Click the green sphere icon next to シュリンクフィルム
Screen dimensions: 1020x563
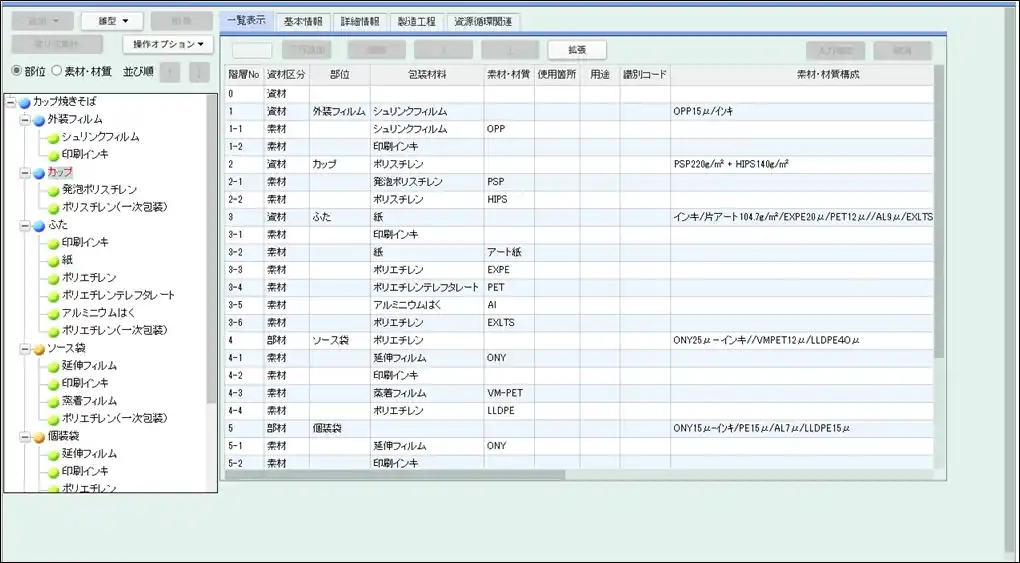53,137
